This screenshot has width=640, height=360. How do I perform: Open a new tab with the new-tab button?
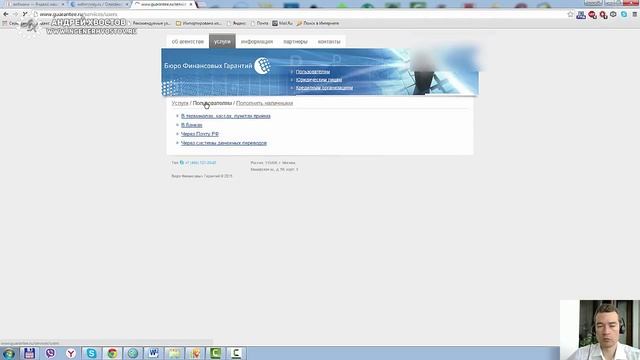202,4
